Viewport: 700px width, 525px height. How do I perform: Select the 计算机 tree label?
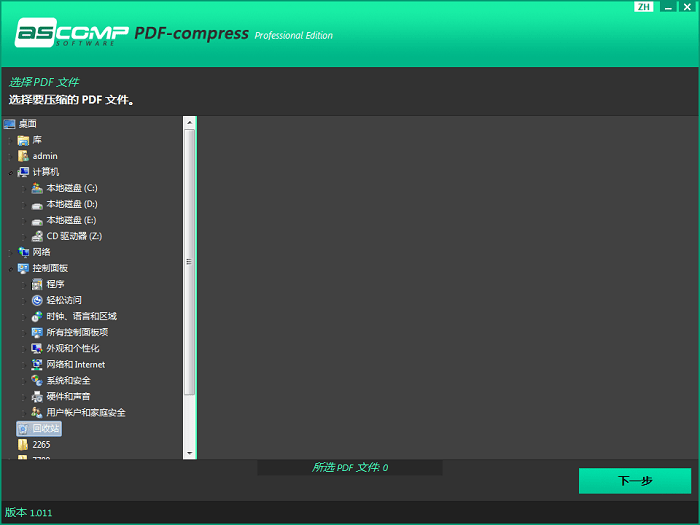46,172
